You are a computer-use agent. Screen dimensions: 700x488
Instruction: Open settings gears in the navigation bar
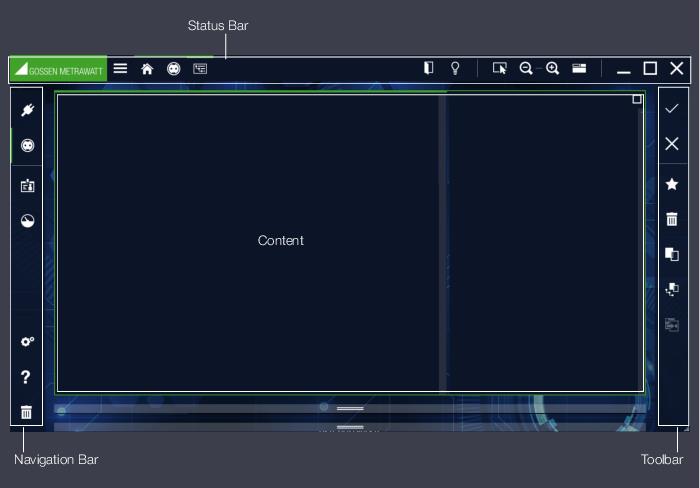27,342
